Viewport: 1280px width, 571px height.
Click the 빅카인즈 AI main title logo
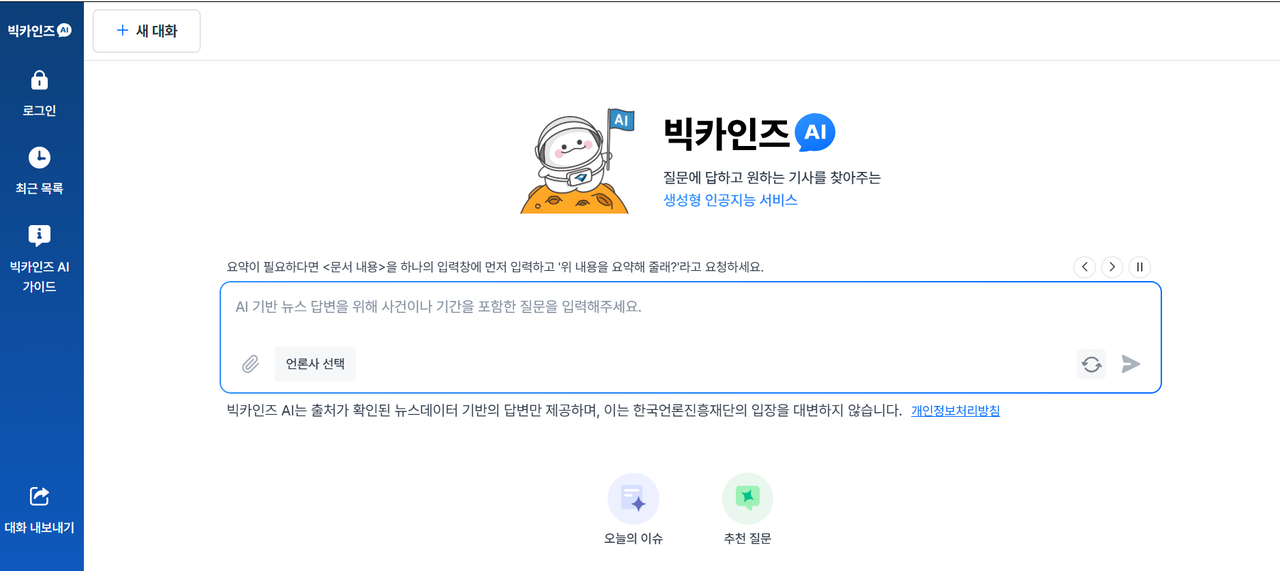point(749,132)
